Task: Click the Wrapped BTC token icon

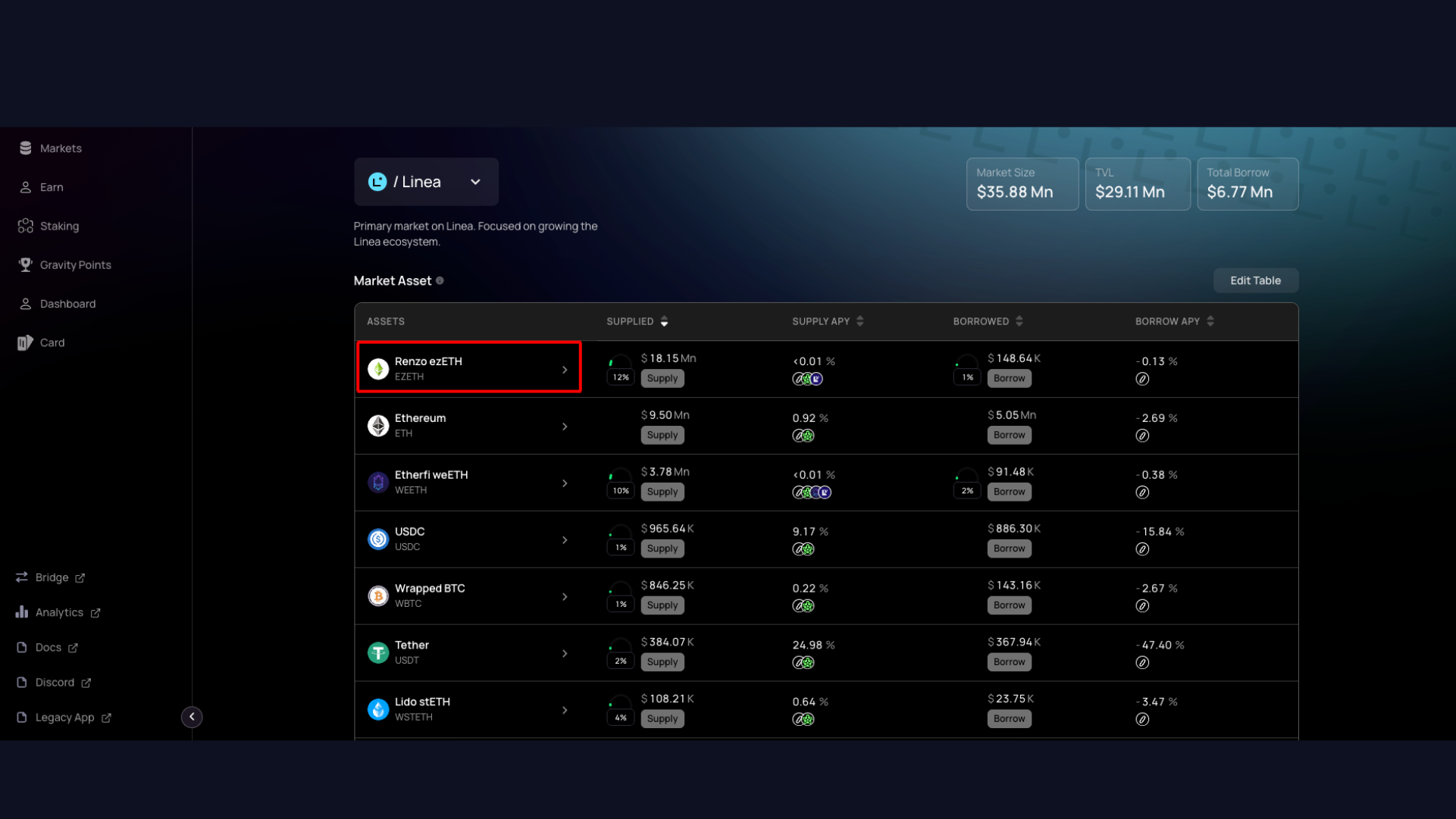Action: click(x=378, y=596)
